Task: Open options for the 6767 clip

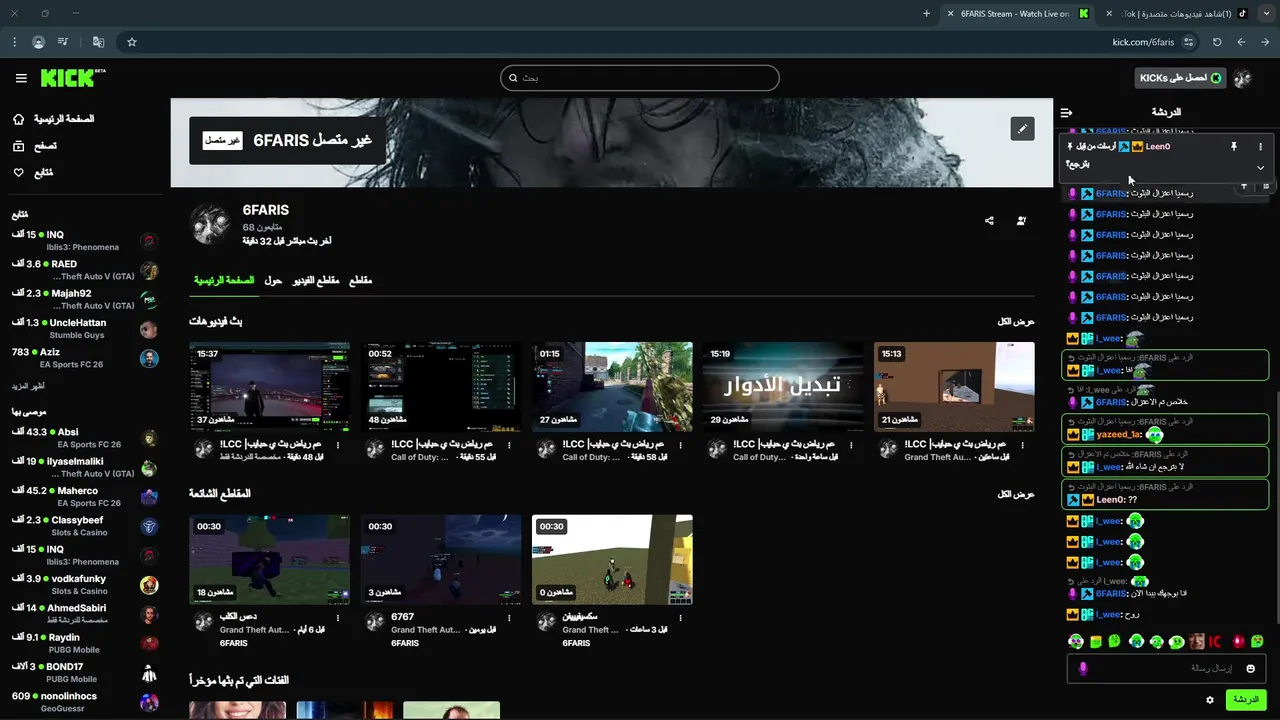Action: tap(508, 617)
